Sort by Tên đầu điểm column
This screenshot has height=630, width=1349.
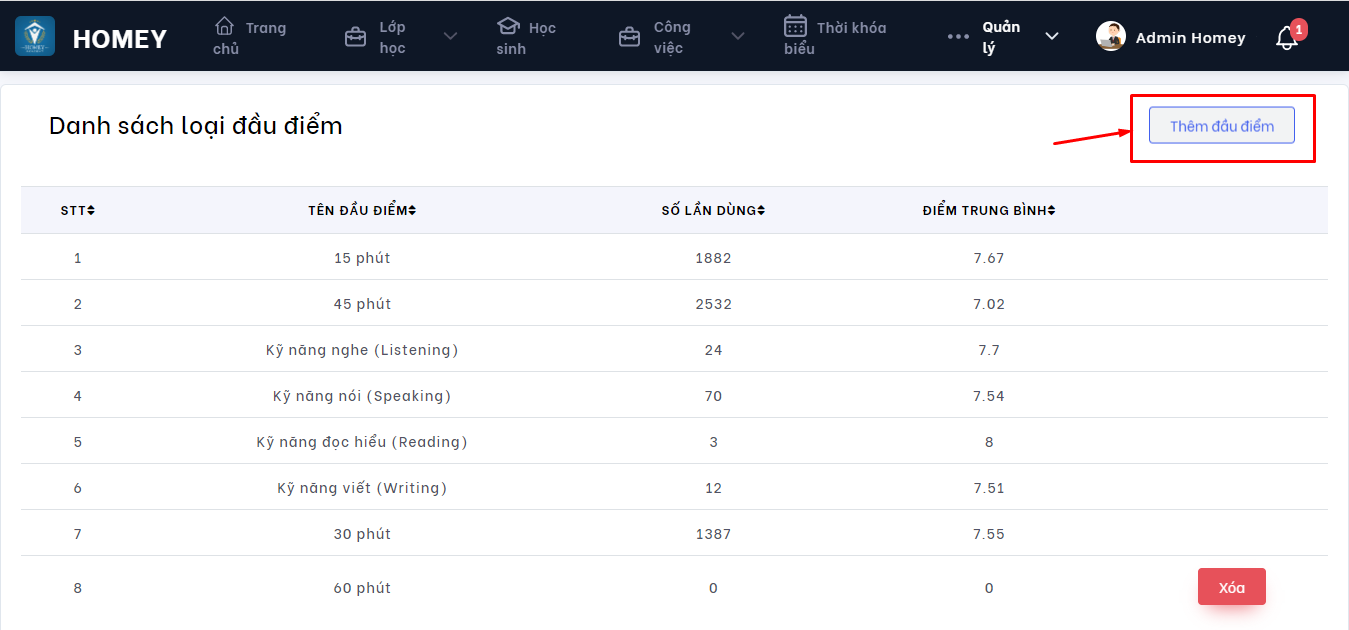click(362, 210)
